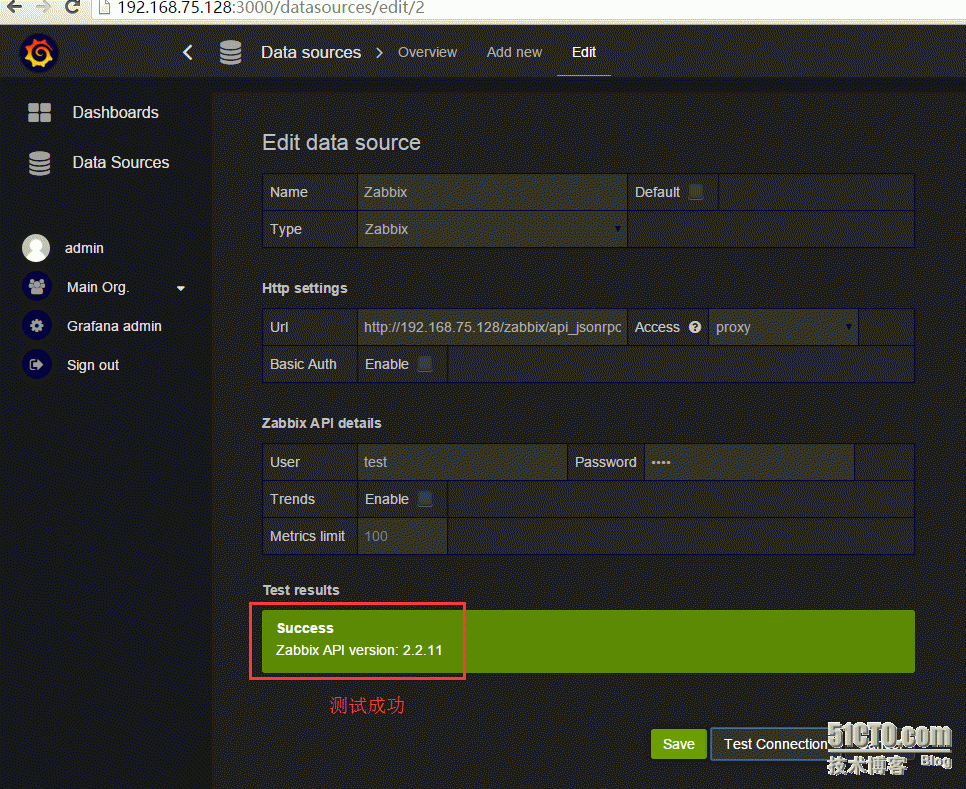Image resolution: width=966 pixels, height=789 pixels.
Task: Click the 'Edit data source' heading
Action: pos(341,142)
